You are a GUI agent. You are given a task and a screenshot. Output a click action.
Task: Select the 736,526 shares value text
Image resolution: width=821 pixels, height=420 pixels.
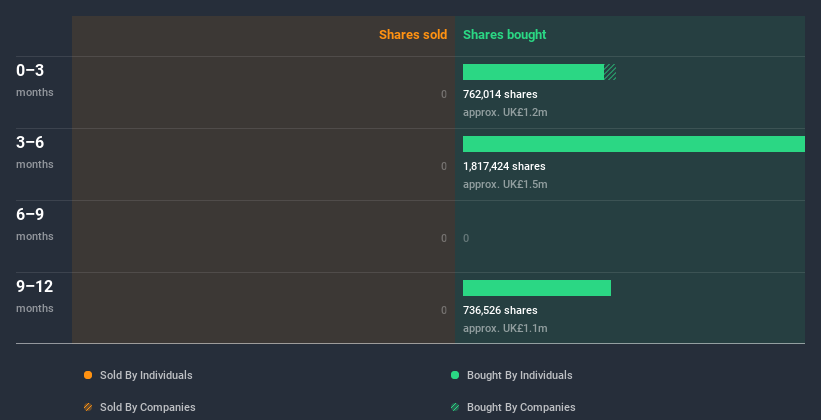500,311
